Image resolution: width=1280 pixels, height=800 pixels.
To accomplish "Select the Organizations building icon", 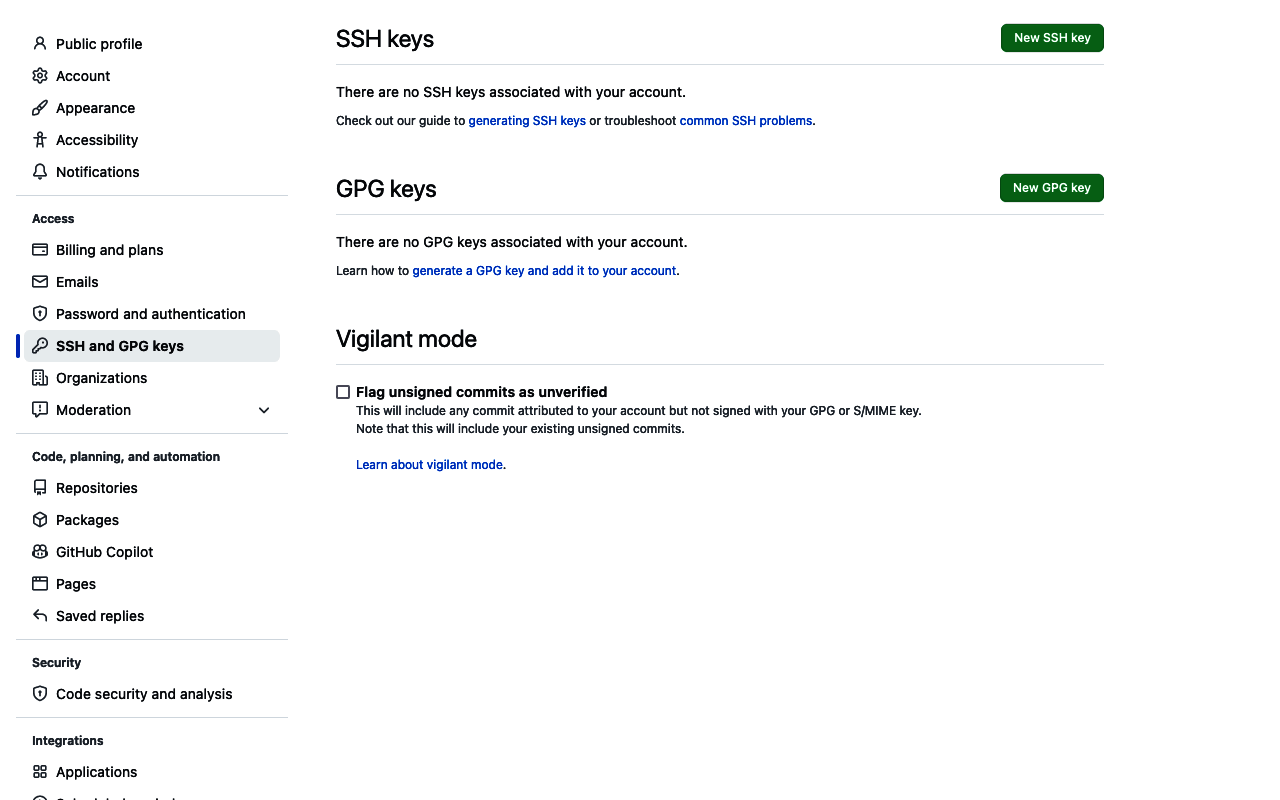I will pyautogui.click(x=39, y=377).
